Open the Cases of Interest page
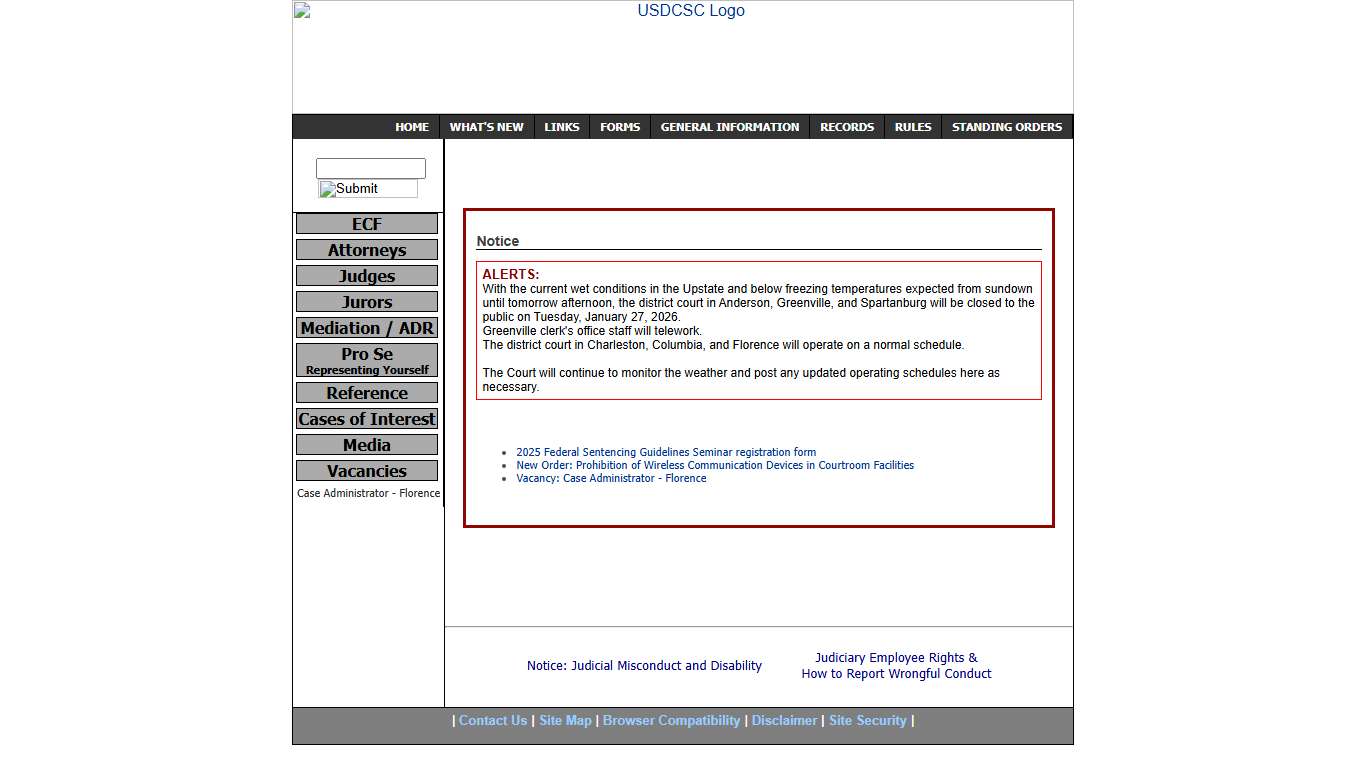 point(366,418)
